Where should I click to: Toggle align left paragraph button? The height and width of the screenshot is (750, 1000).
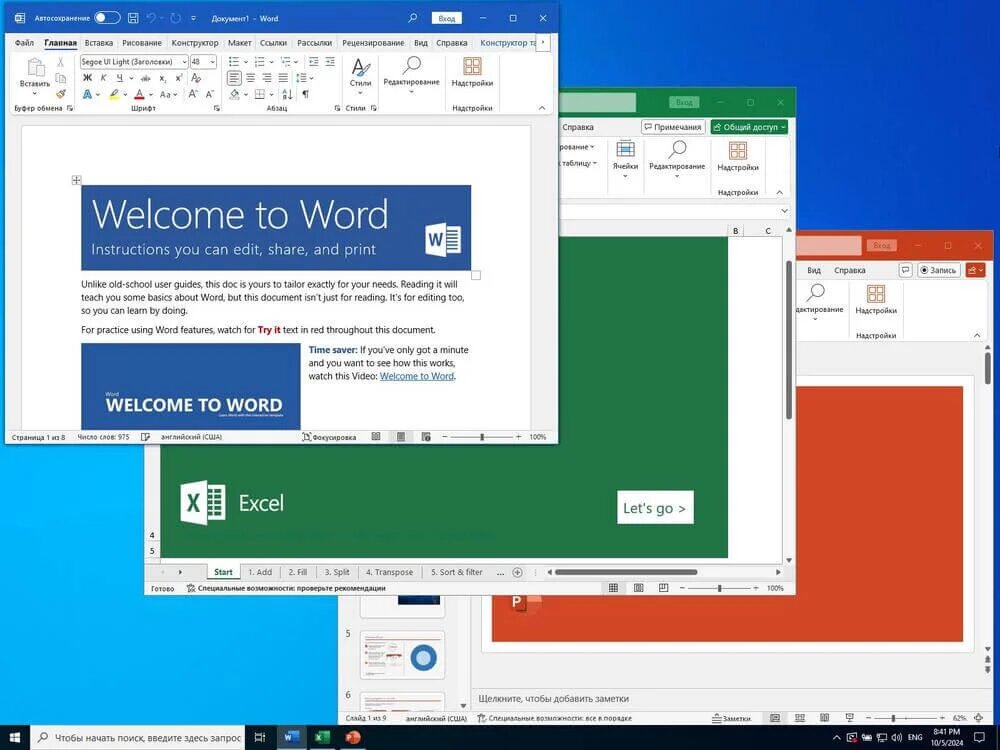coord(234,78)
